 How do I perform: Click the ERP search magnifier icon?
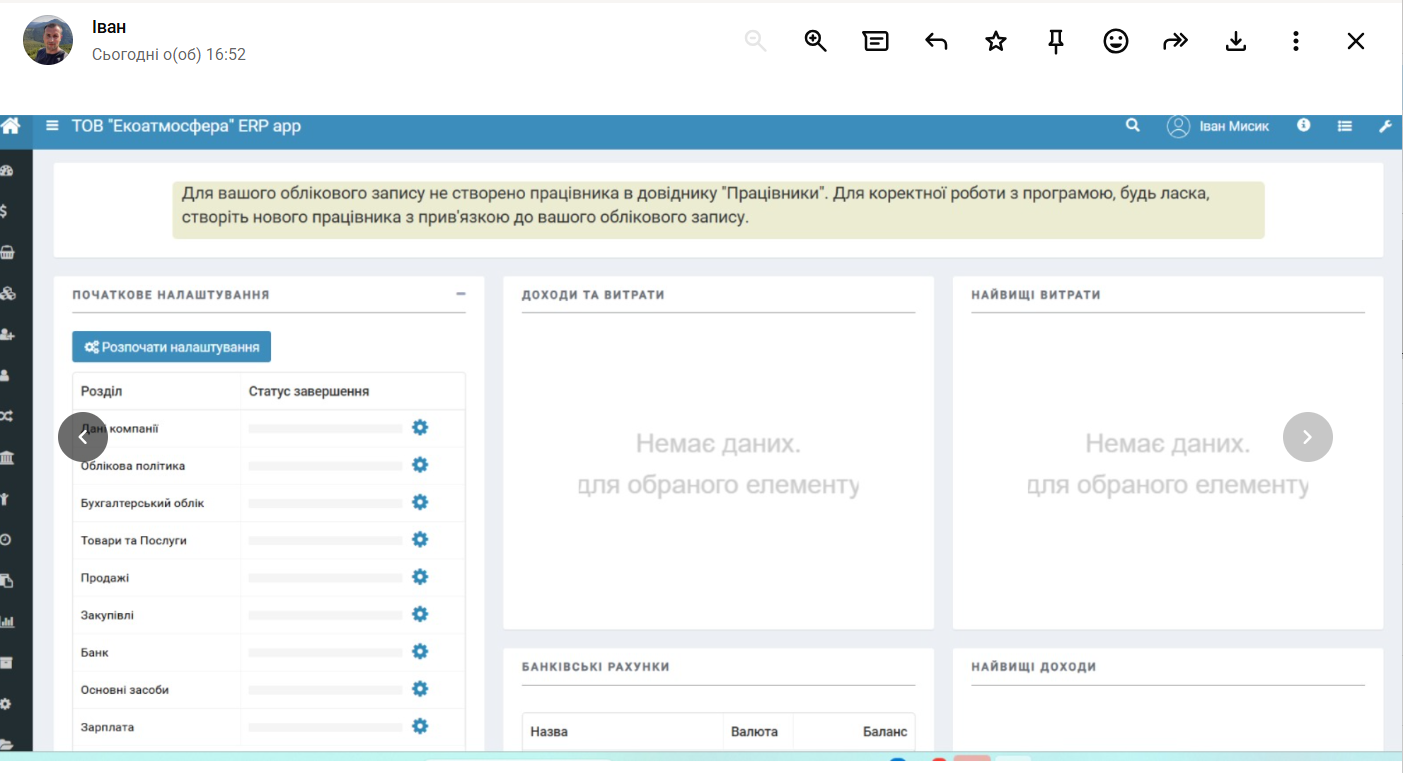1133,126
